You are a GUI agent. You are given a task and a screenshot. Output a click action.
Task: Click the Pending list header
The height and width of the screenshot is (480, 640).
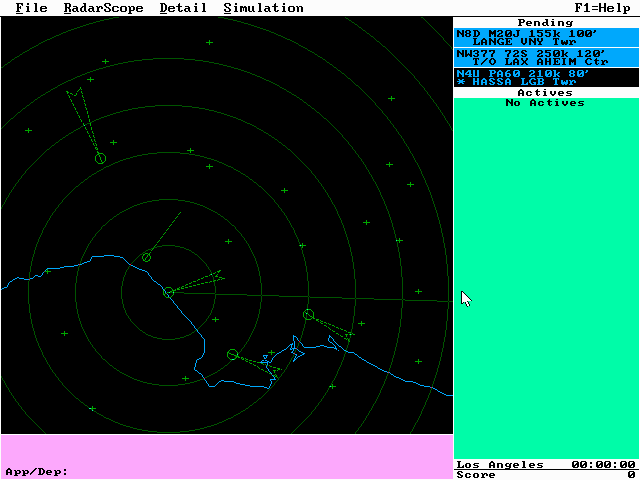pyautogui.click(x=545, y=22)
